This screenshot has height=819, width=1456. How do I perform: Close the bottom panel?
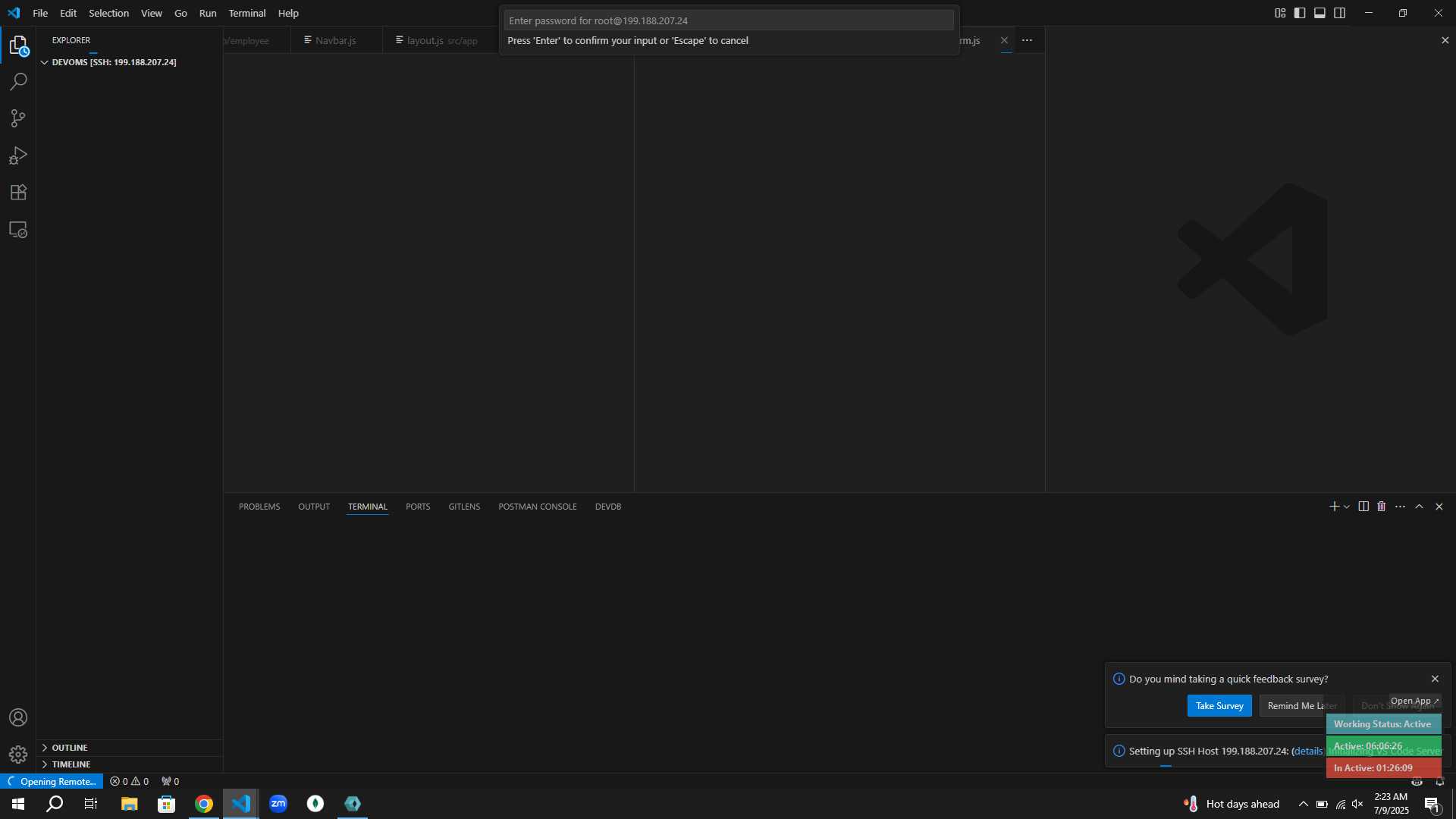pyautogui.click(x=1439, y=507)
